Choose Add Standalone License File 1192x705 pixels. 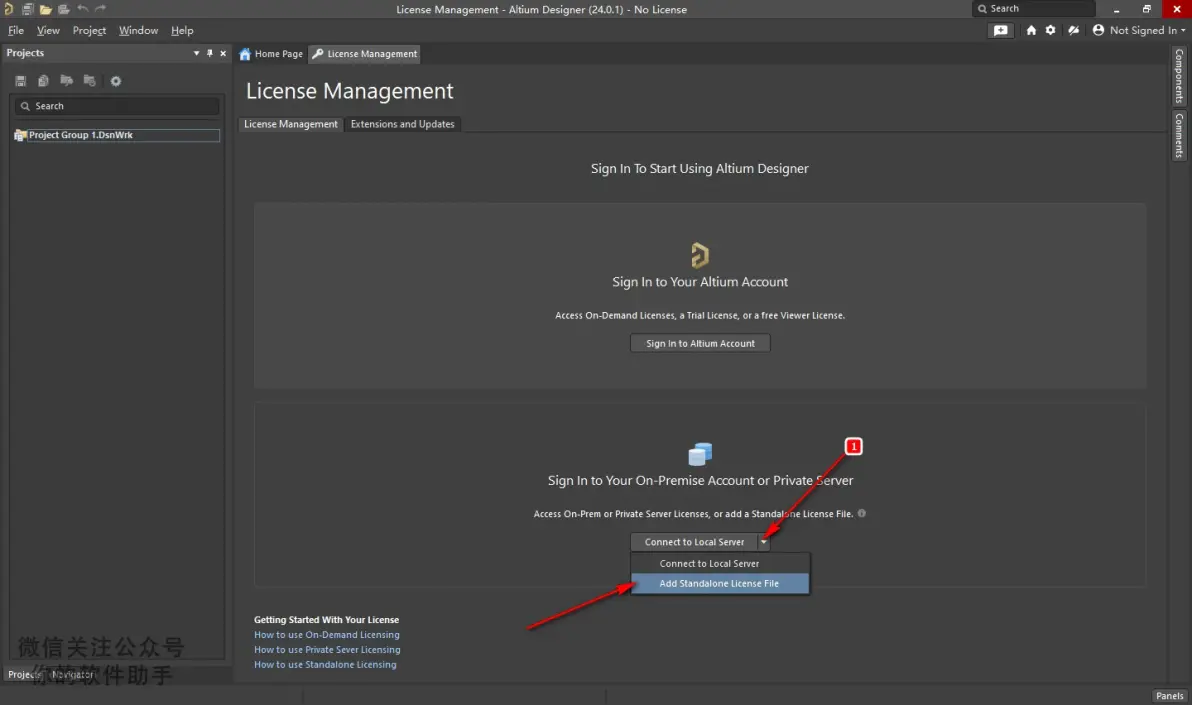tap(720, 583)
